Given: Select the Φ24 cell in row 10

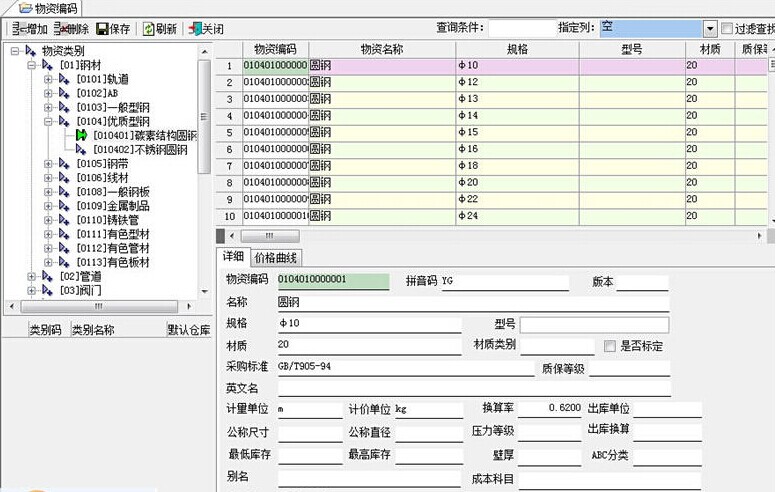Looking at the screenshot, I should pos(517,216).
